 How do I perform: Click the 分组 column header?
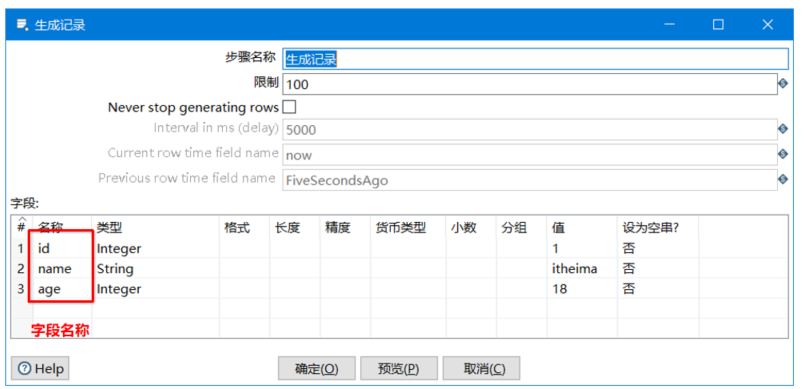(522, 228)
